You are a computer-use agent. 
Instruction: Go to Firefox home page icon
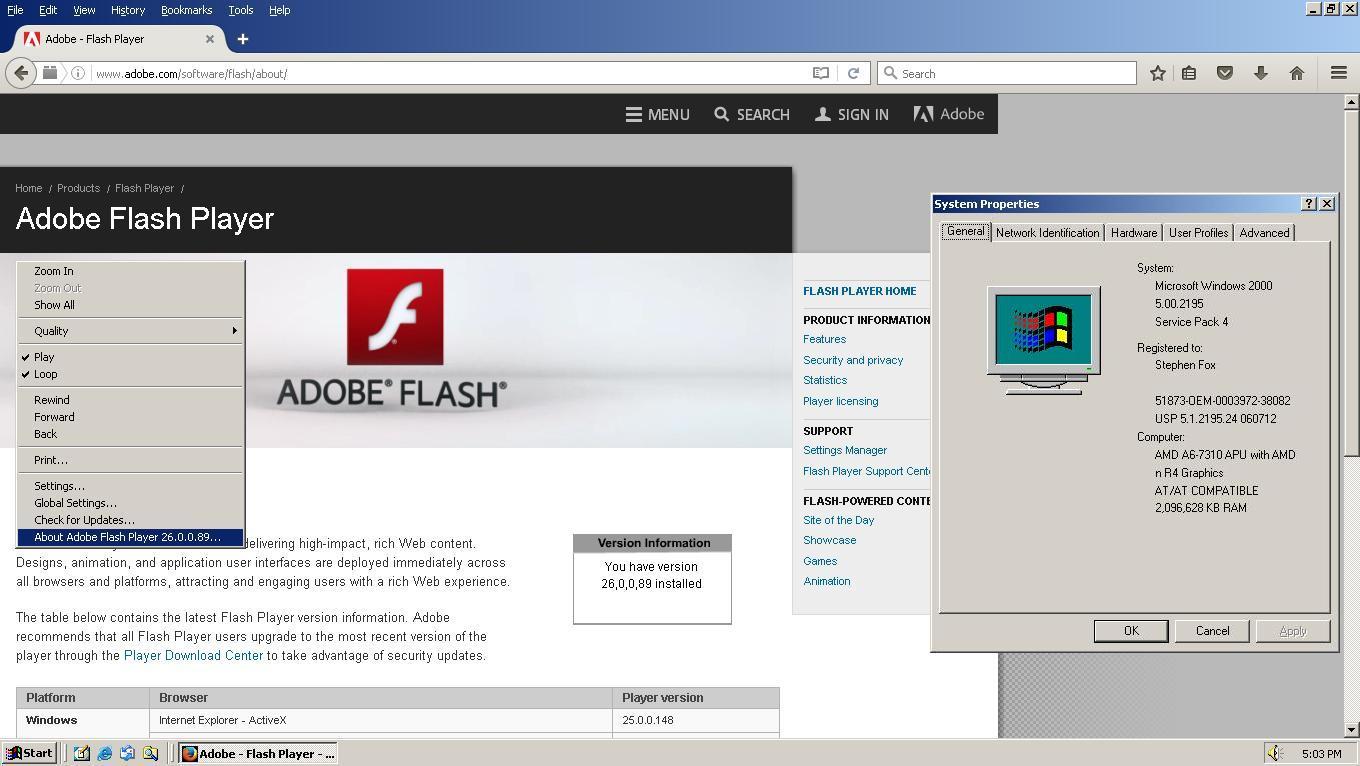[x=1297, y=73]
